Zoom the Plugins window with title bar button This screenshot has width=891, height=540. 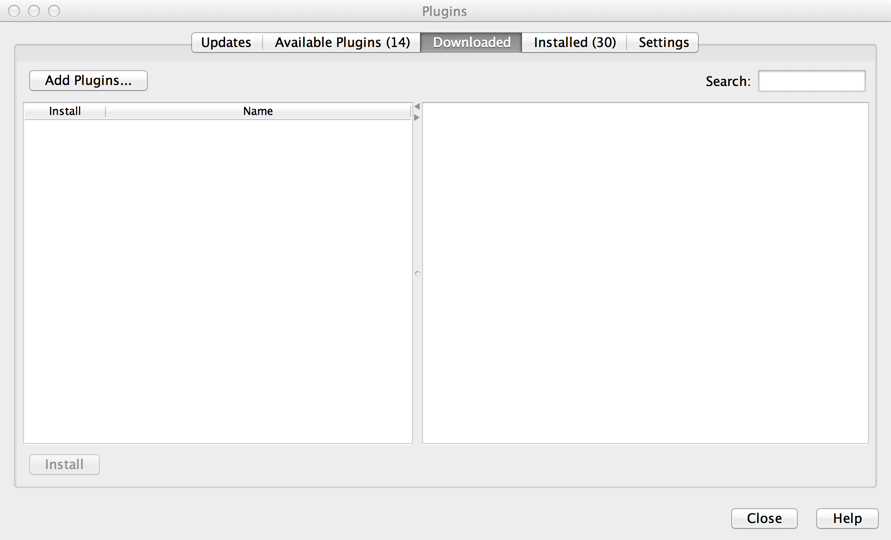(x=54, y=11)
